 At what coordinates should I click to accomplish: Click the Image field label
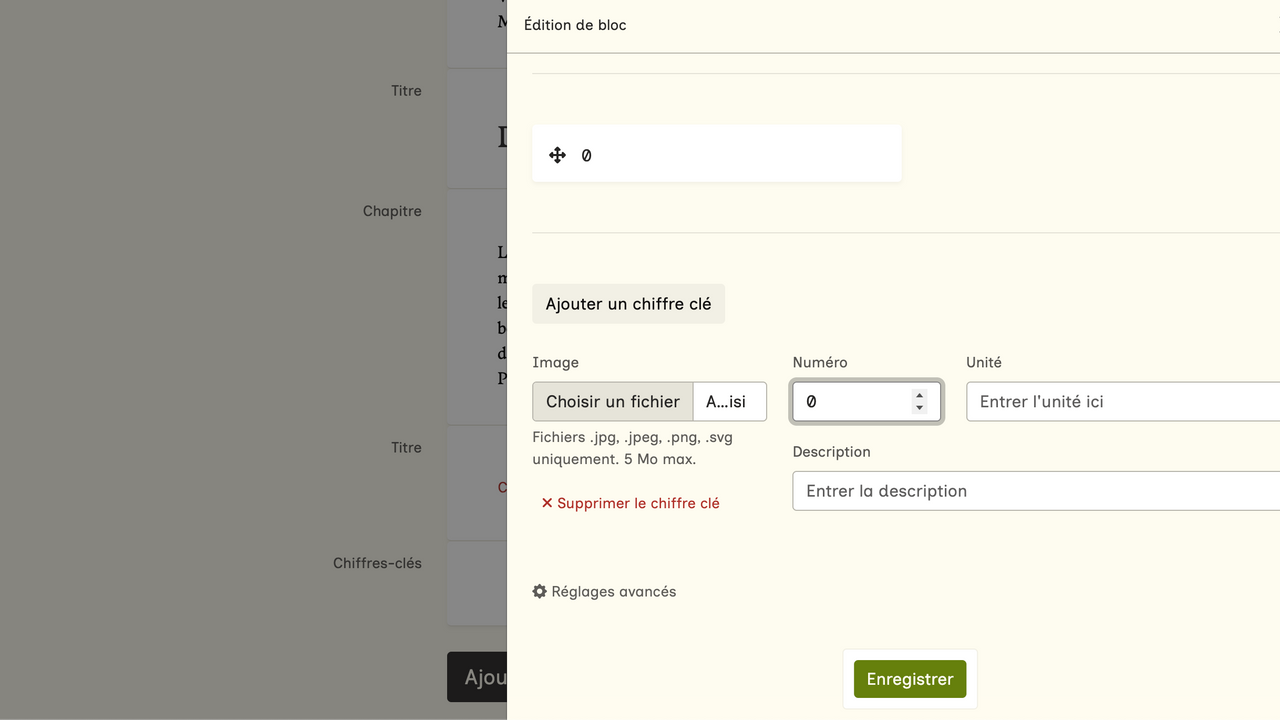555,363
